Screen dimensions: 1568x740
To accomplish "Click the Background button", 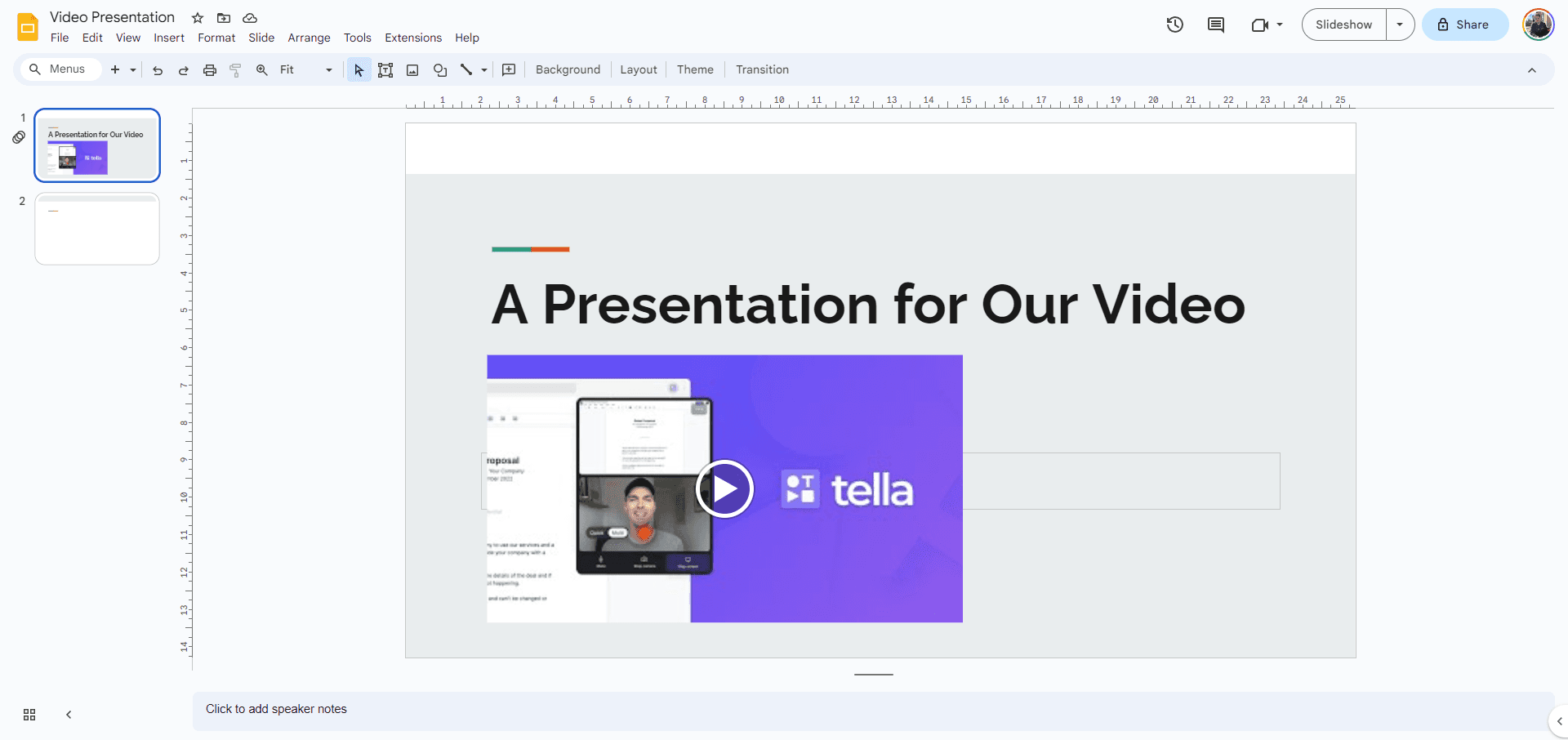I will point(568,70).
